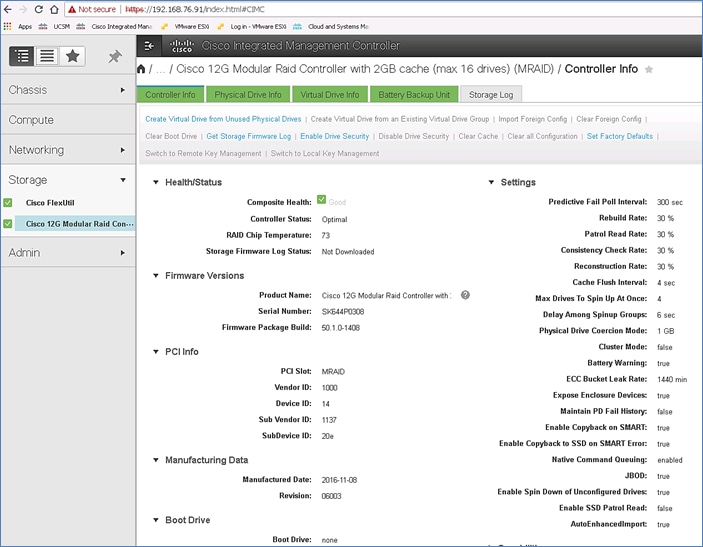Go back using the browser back arrow
The width and height of the screenshot is (703, 547).
pyautogui.click(x=8, y=9)
